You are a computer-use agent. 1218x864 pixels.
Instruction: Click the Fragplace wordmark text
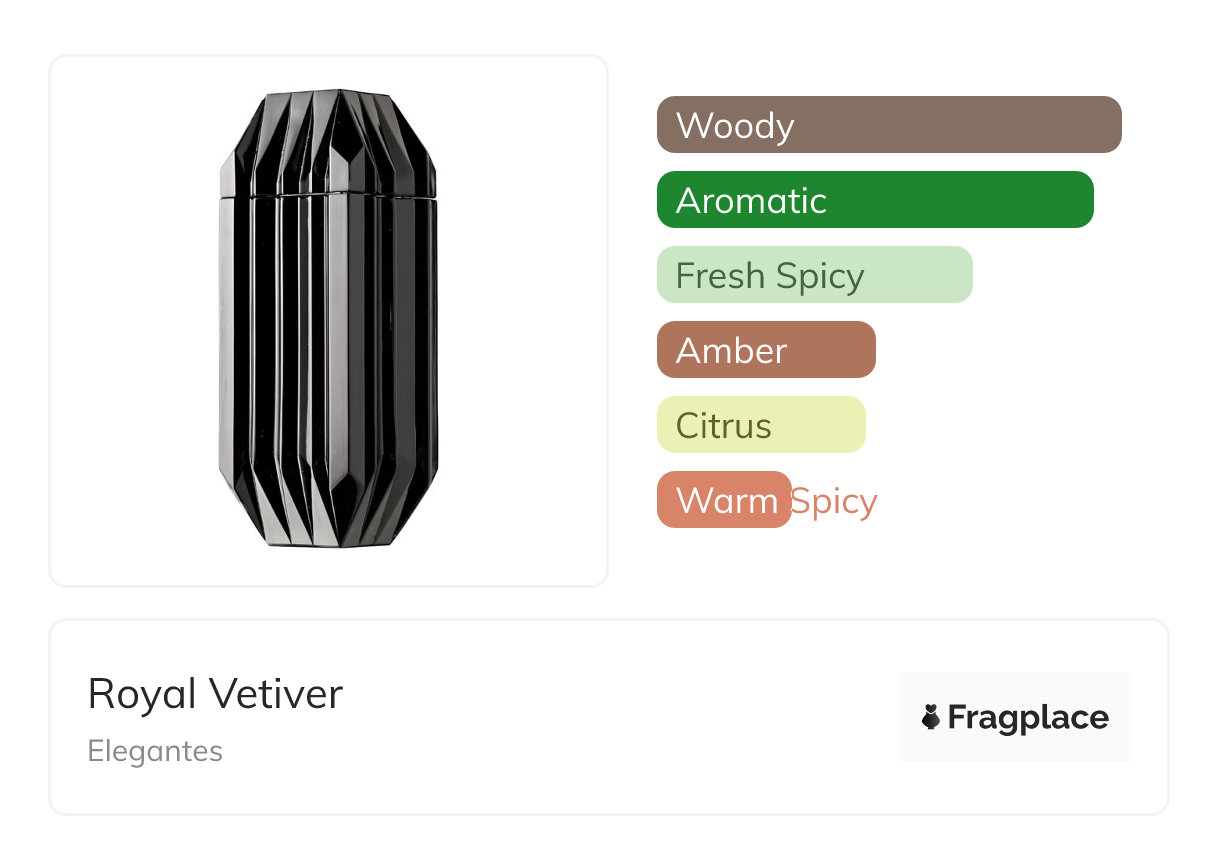pos(1028,718)
